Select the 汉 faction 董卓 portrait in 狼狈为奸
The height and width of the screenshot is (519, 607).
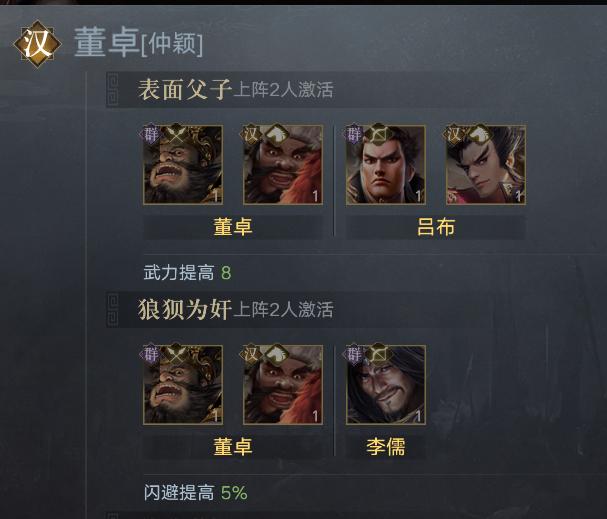coord(283,385)
